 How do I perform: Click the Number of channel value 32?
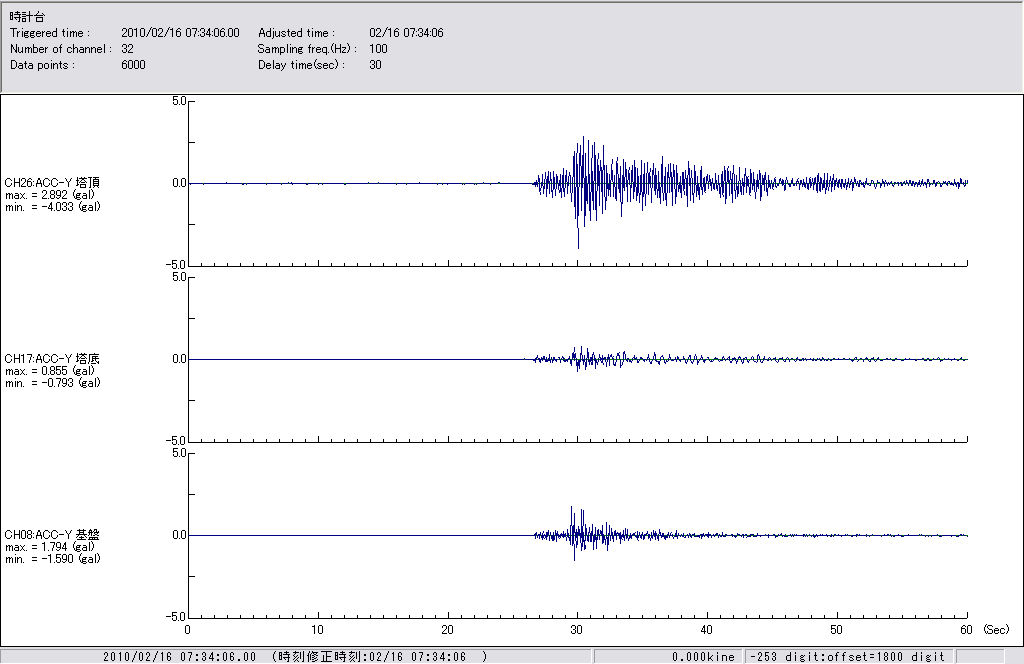pyautogui.click(x=128, y=49)
